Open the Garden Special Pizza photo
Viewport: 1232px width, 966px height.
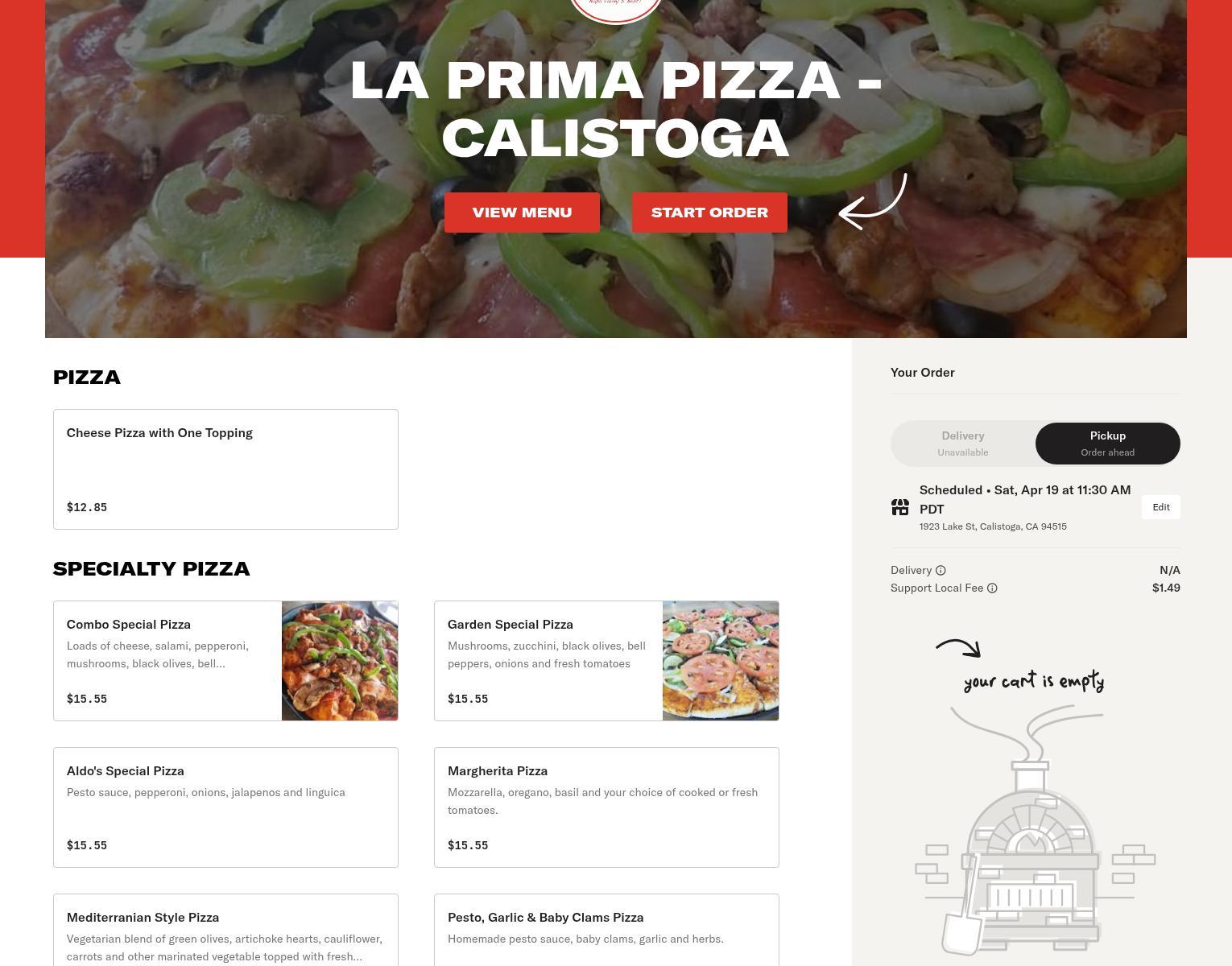tap(721, 661)
